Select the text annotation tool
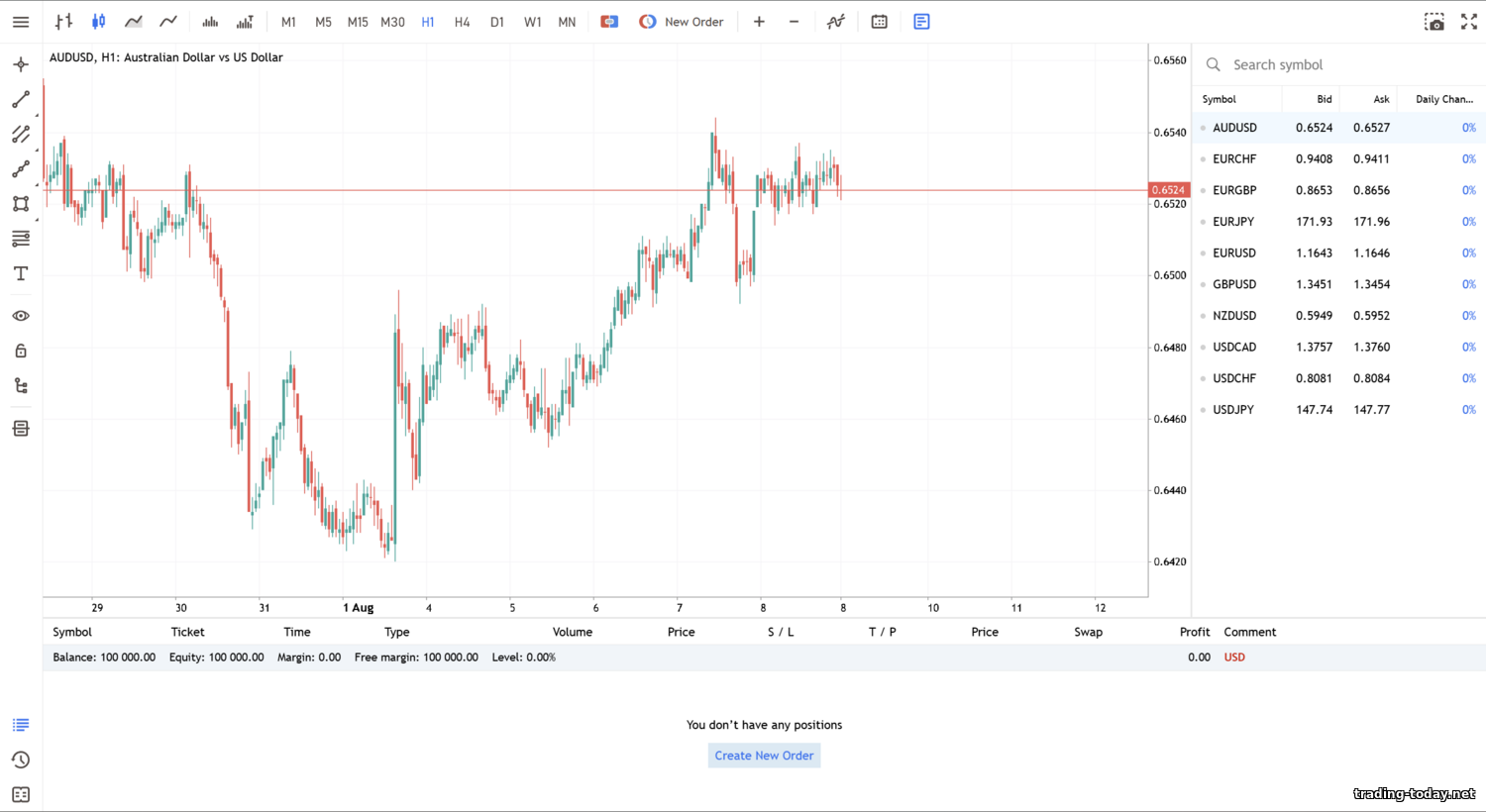The height and width of the screenshot is (812, 1486). tap(21, 274)
